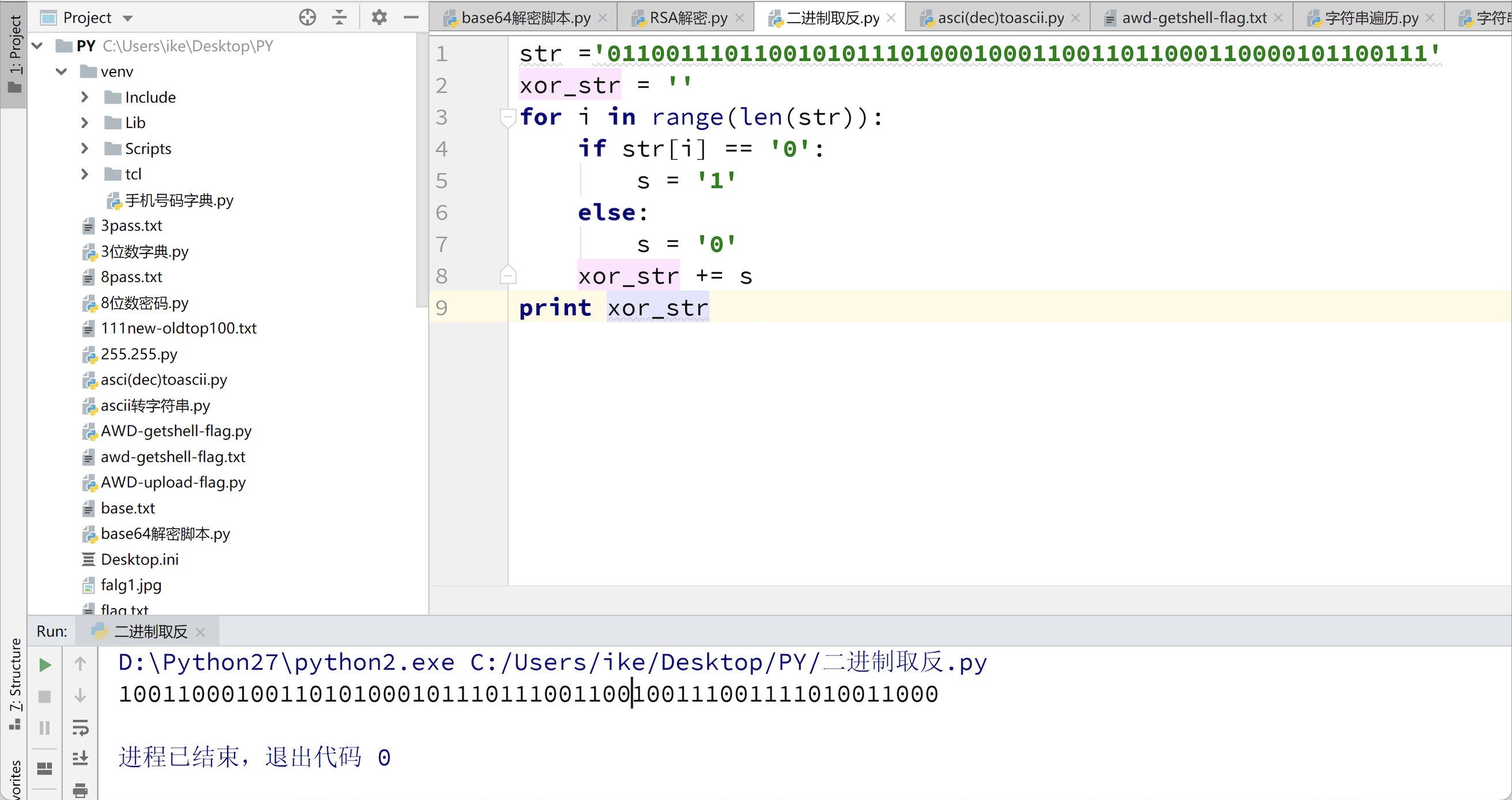Hide the Project tool window
This screenshot has width=1512, height=800.
[411, 17]
